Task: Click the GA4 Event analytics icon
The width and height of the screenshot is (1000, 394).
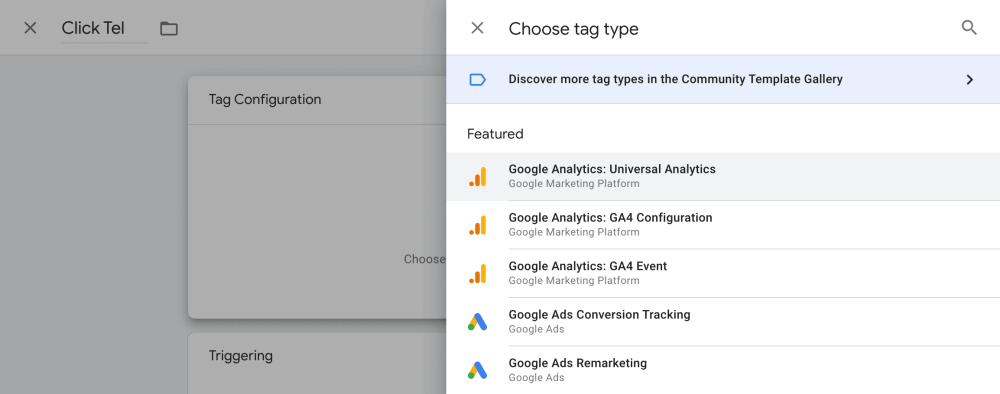Action: [478, 274]
